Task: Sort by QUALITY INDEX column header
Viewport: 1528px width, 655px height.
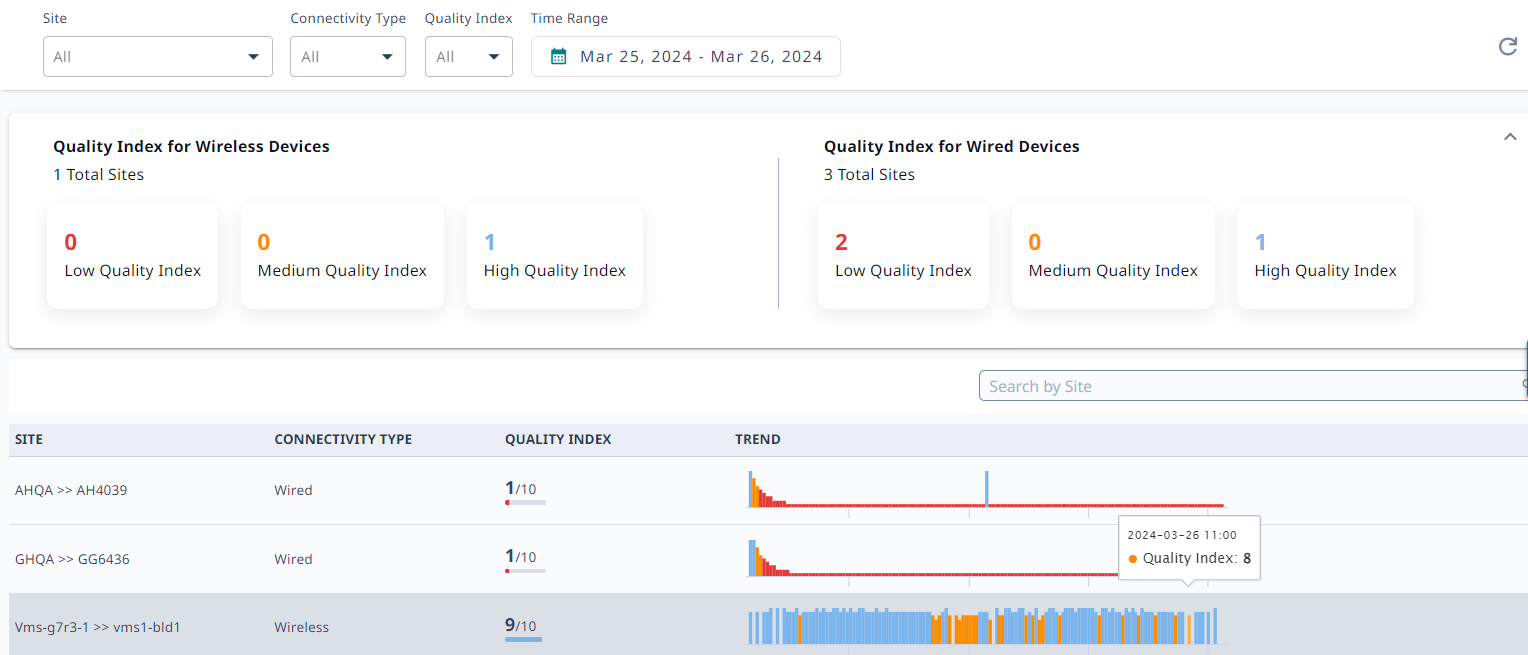Action: point(558,439)
